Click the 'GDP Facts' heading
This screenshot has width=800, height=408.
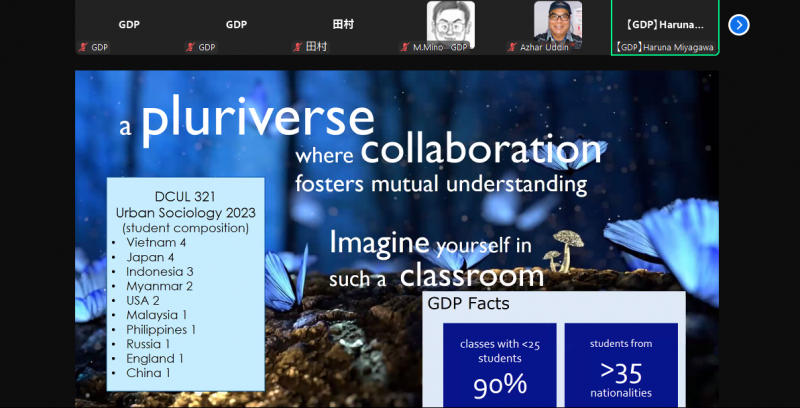(x=468, y=304)
